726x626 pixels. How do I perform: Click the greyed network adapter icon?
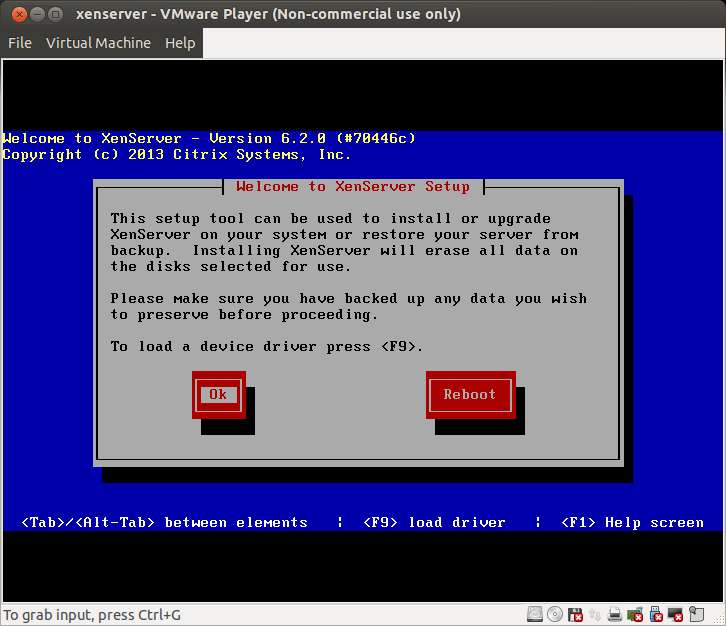(x=595, y=614)
